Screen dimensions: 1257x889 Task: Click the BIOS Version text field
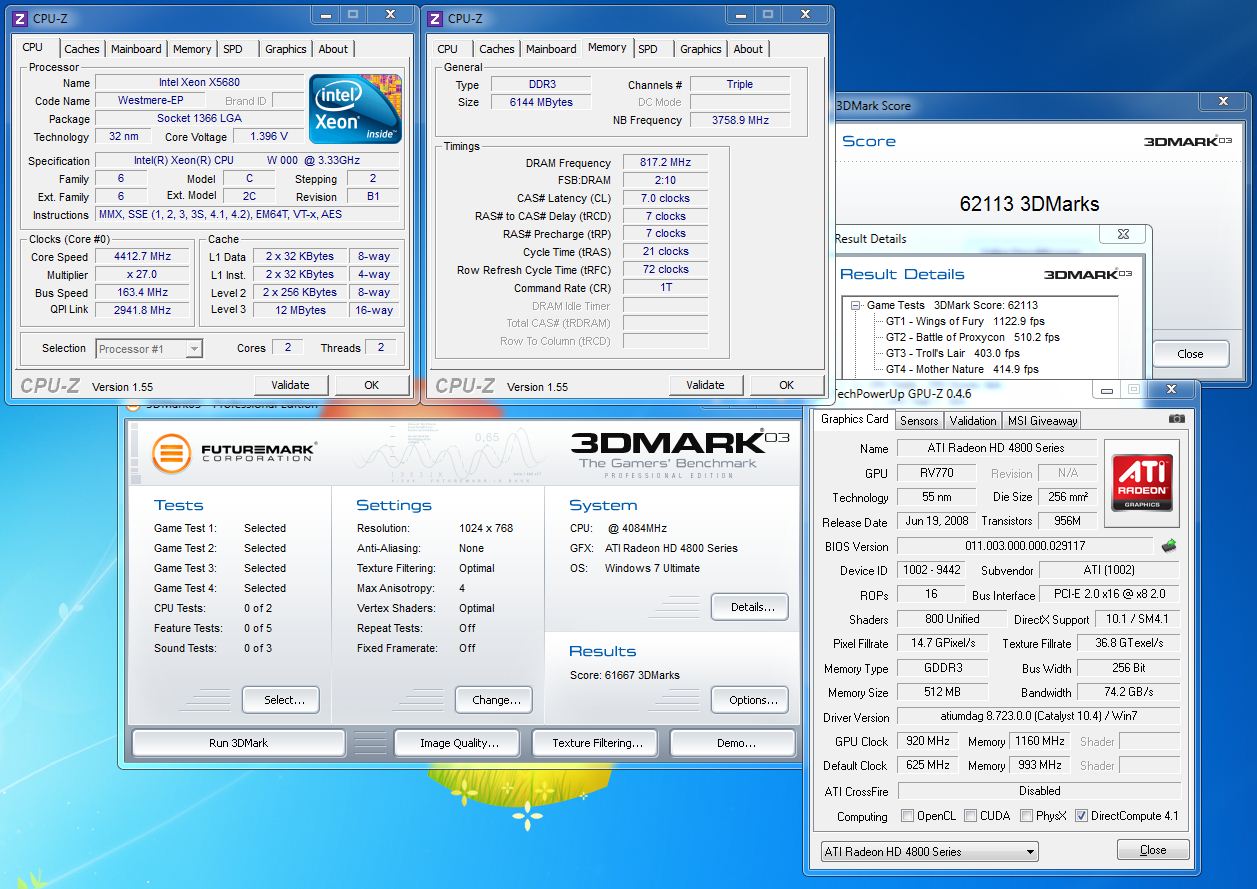(x=1025, y=546)
